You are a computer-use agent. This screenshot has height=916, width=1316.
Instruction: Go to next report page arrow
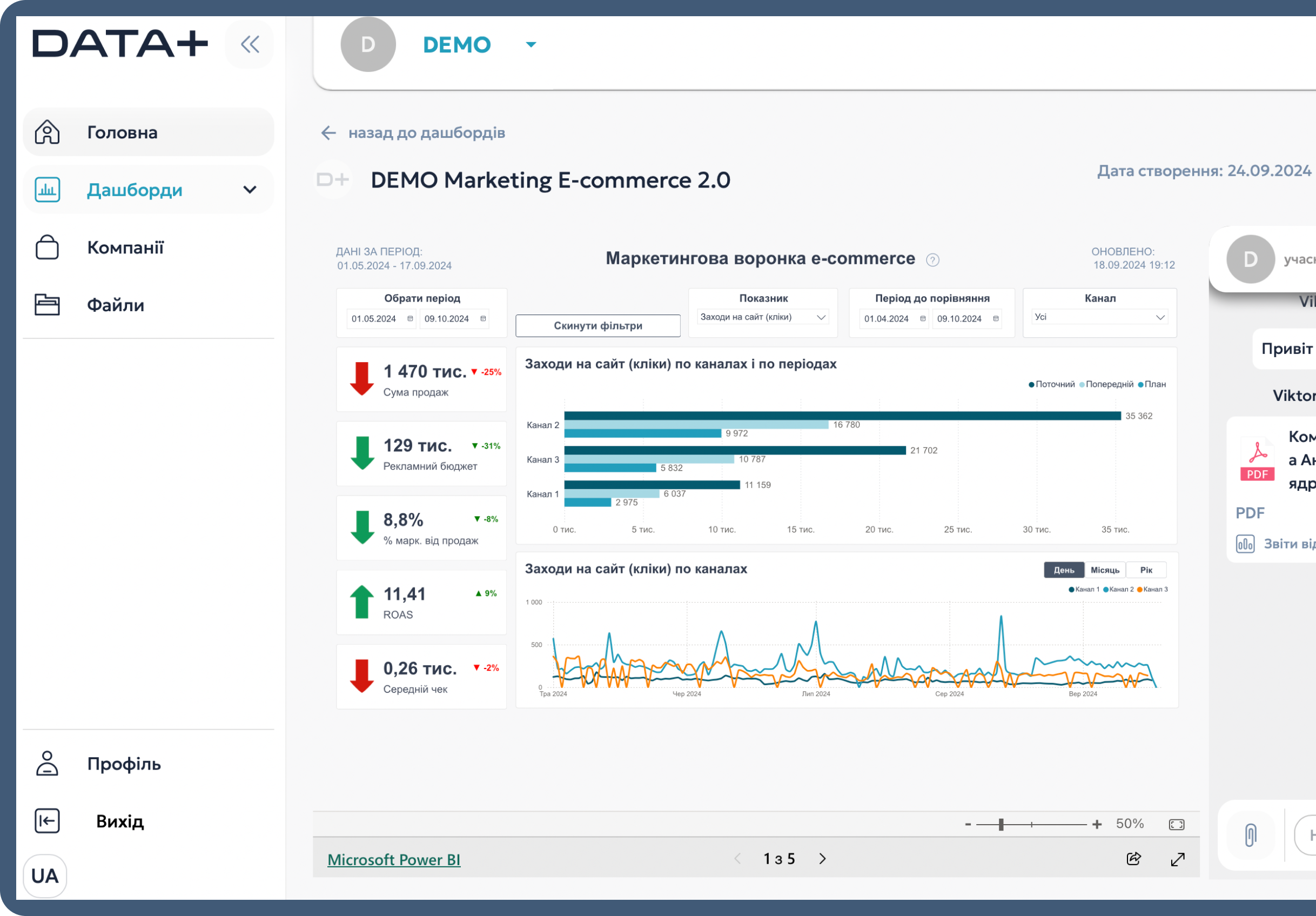coord(822,859)
